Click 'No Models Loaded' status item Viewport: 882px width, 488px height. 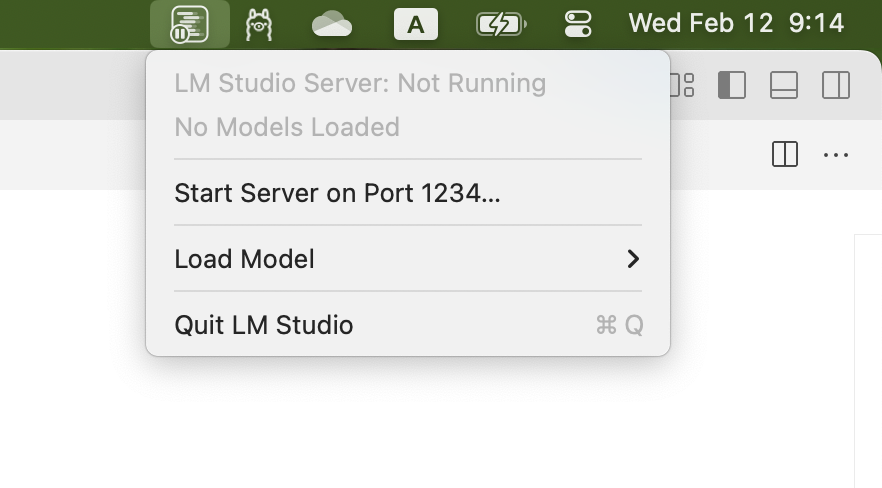point(287,127)
